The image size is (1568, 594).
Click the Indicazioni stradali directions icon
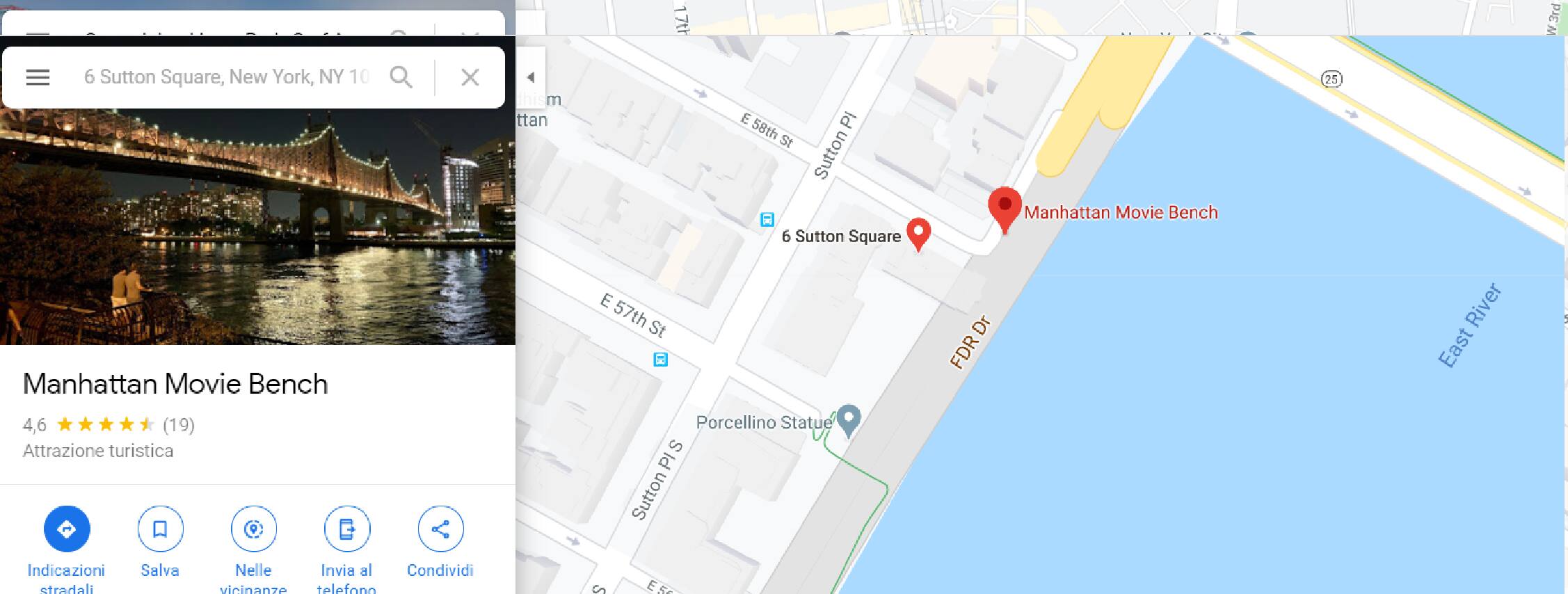(x=67, y=529)
